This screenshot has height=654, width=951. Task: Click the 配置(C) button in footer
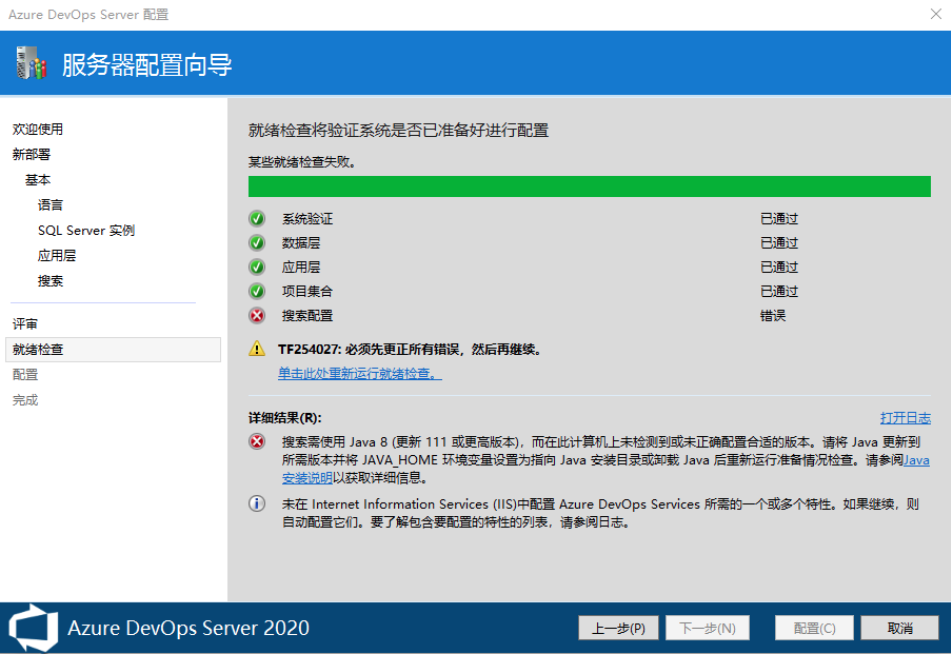tap(814, 628)
